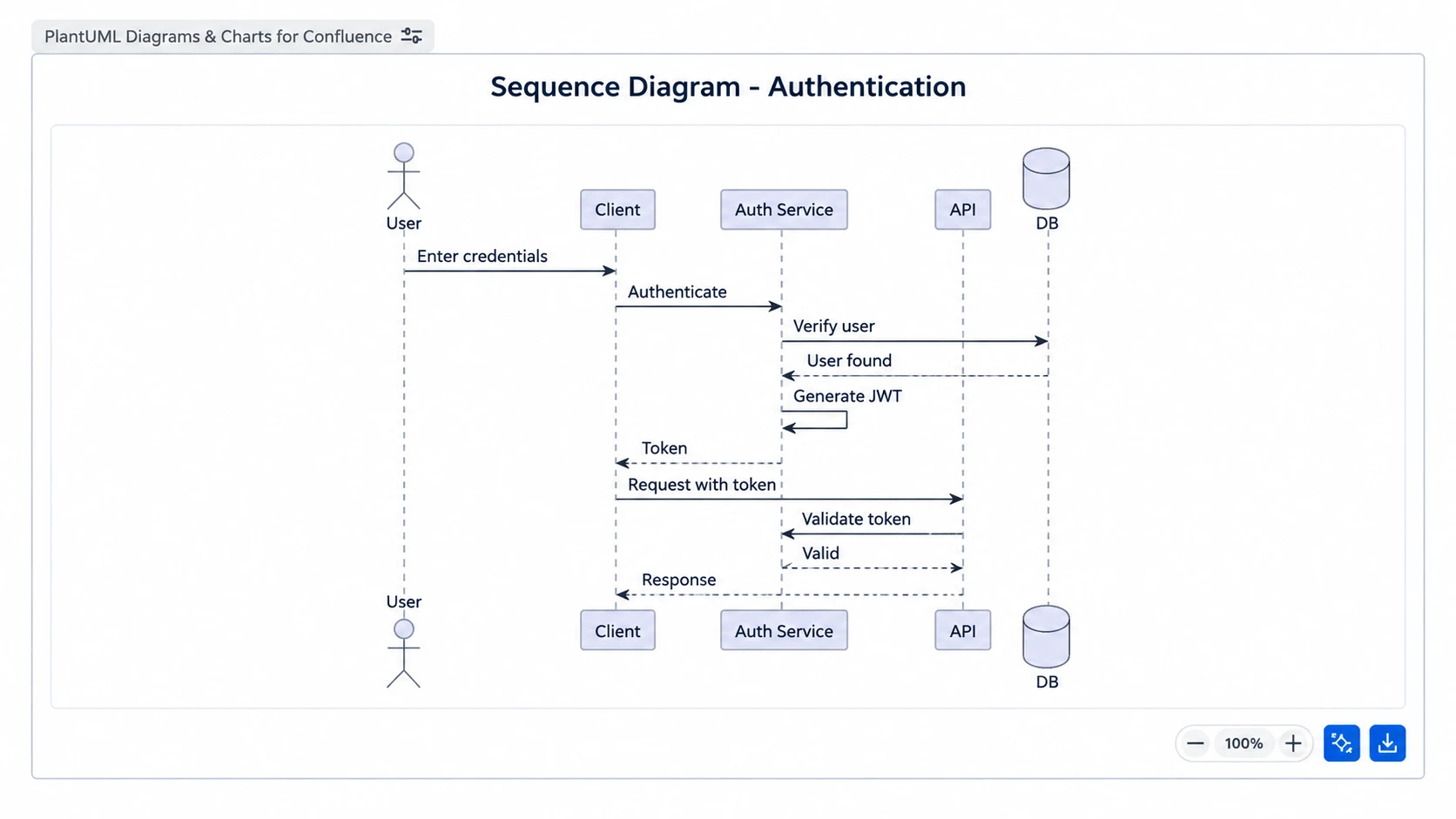This screenshot has height=819, width=1456.
Task: Click the PlantUML Diagrams & Charts for Confluence label
Action: 218,37
